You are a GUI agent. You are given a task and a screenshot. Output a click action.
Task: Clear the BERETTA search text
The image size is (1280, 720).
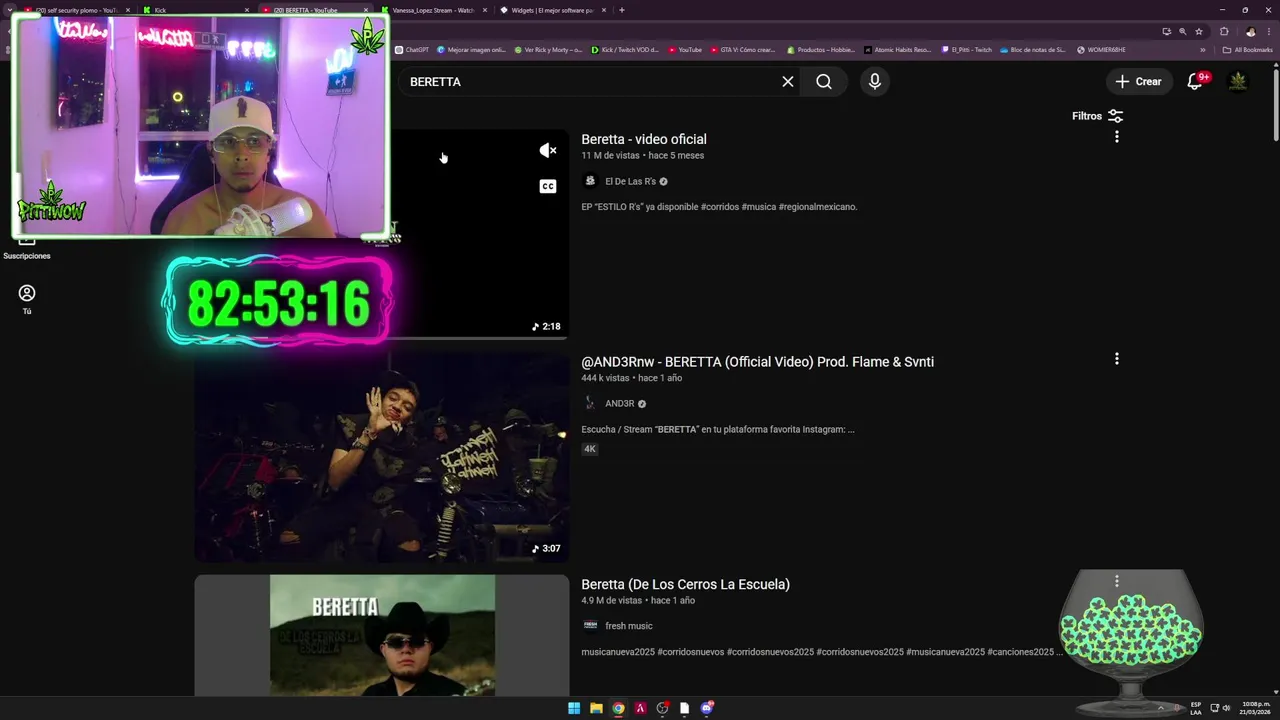pyautogui.click(x=788, y=82)
